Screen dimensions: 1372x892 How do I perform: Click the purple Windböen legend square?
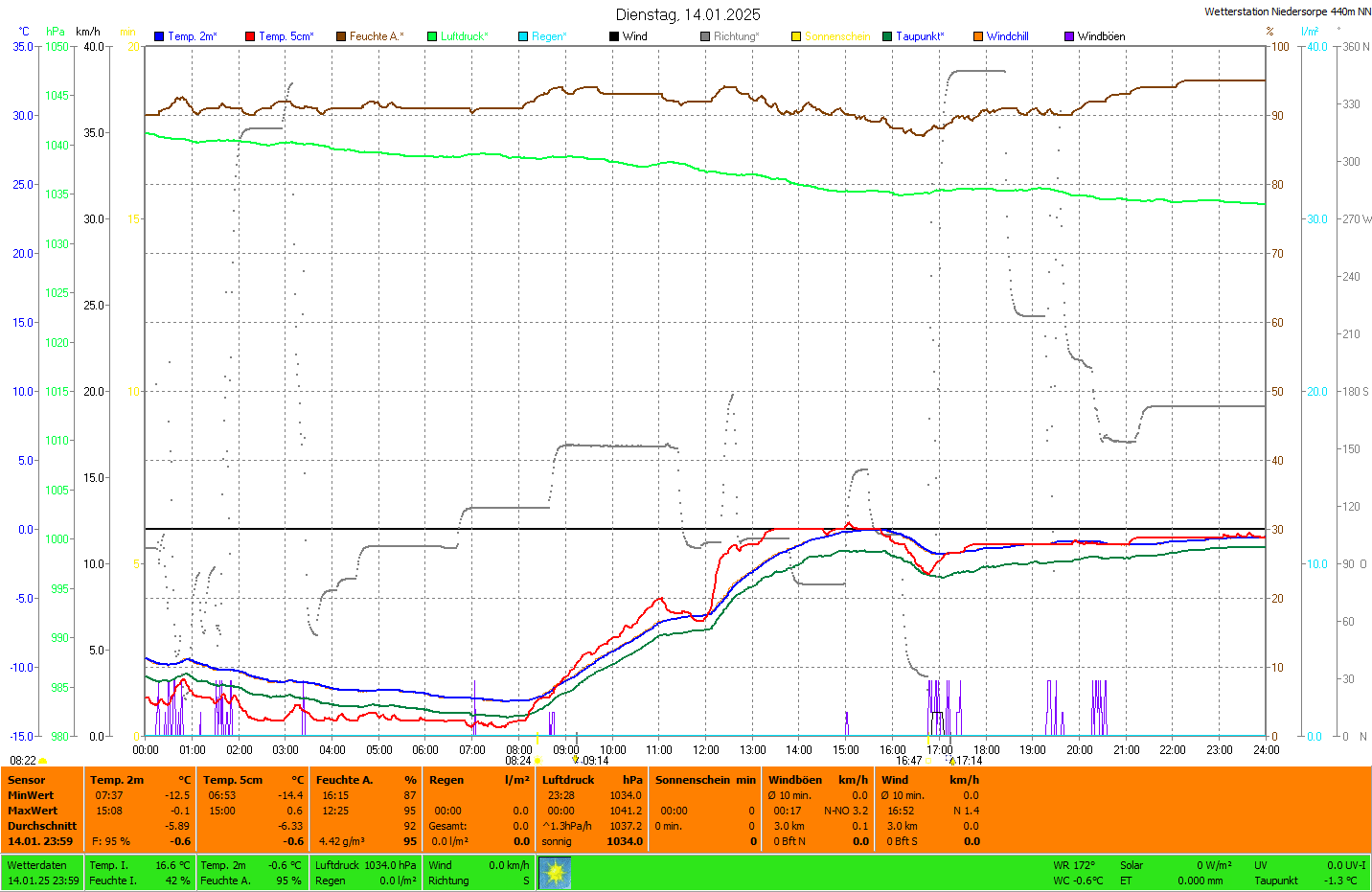[x=1069, y=36]
